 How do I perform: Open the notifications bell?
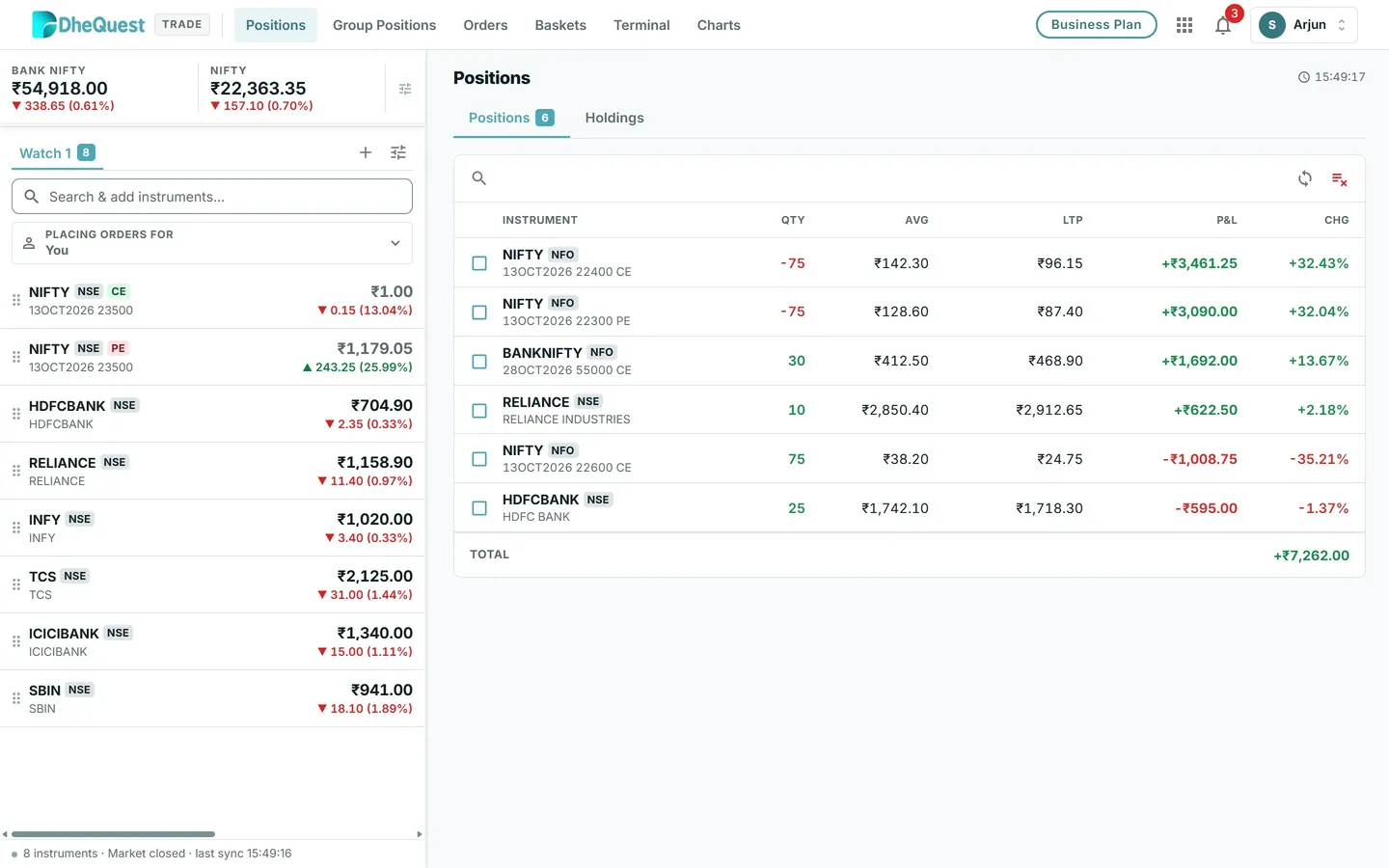(x=1223, y=26)
